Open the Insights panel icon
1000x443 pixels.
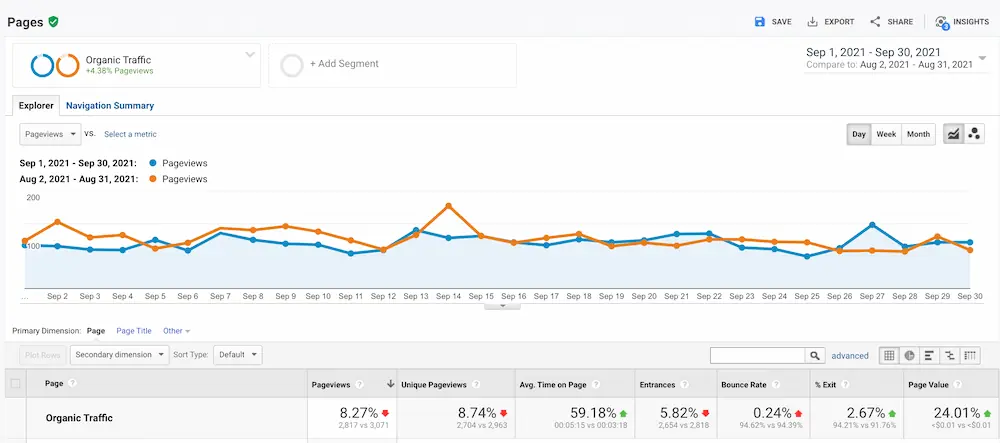tap(941, 22)
